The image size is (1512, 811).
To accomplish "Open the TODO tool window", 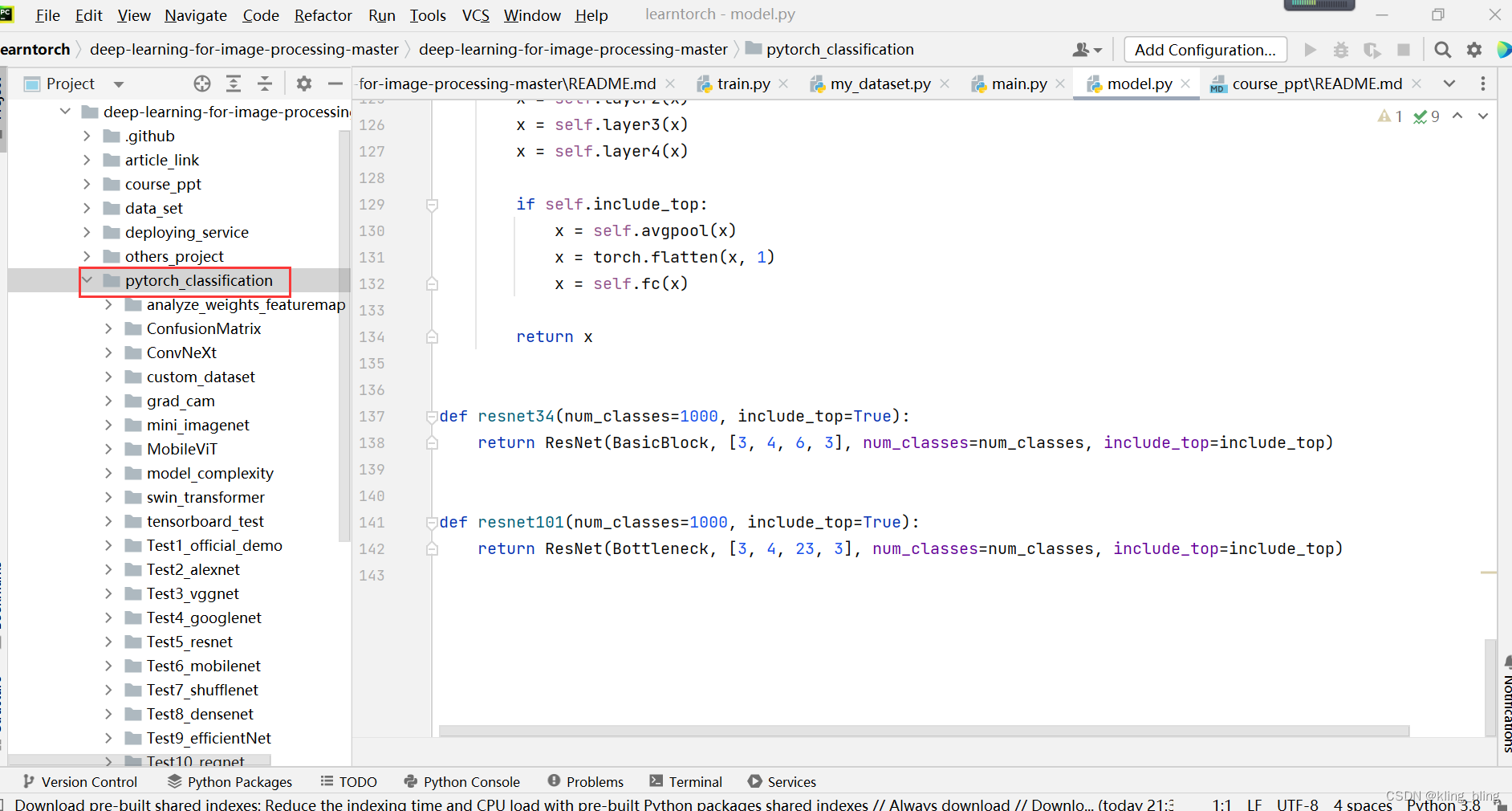I will 348,782.
